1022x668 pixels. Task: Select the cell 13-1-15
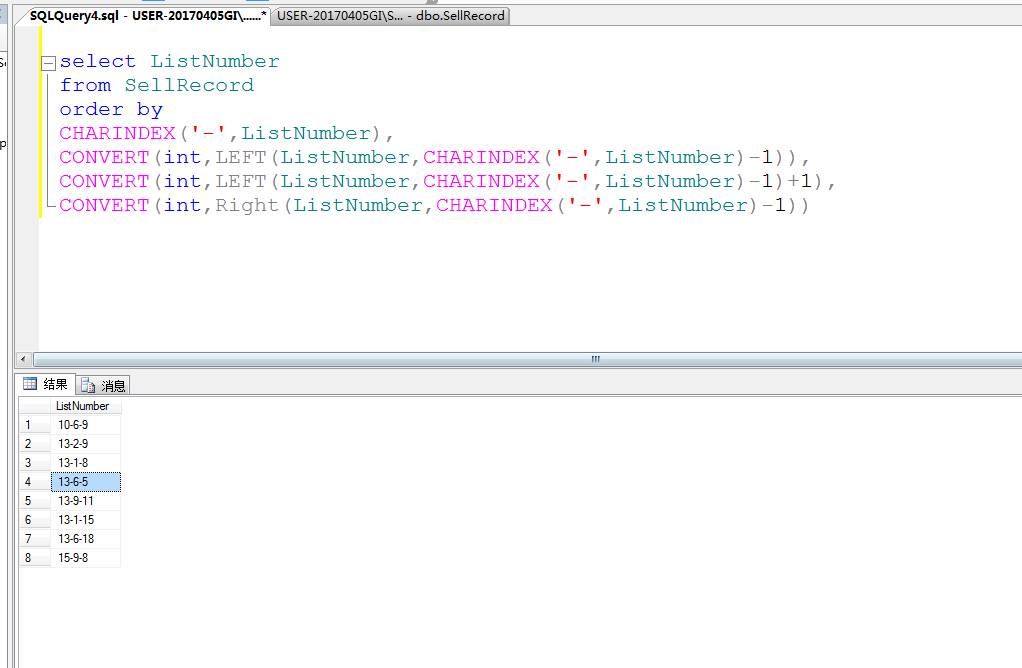[x=85, y=519]
